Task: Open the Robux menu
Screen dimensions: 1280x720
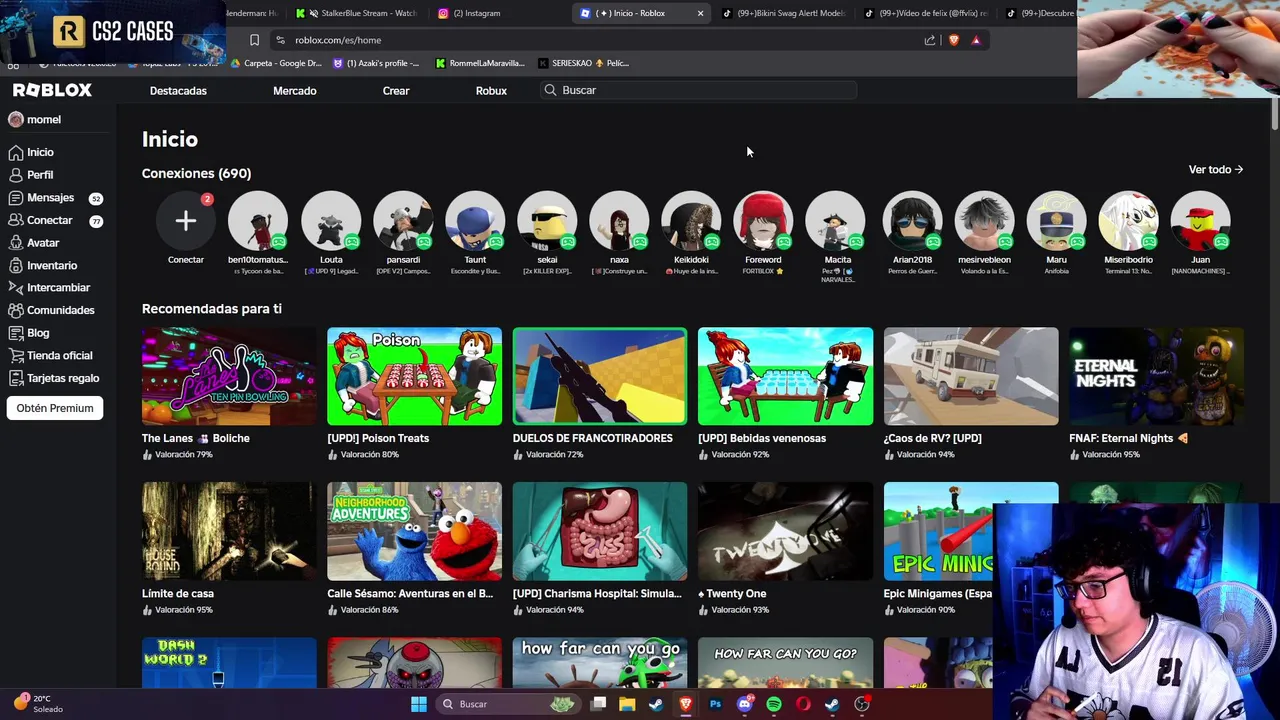Action: pyautogui.click(x=491, y=91)
